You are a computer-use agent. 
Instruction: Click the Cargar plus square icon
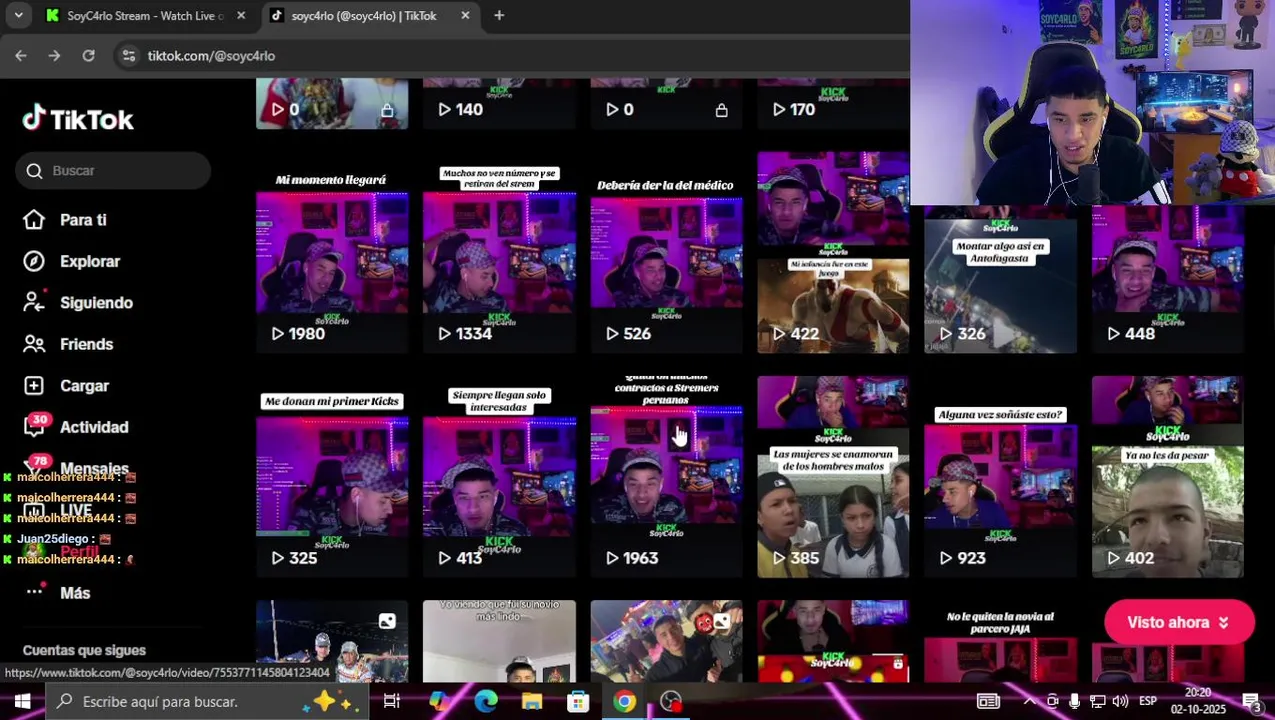click(x=34, y=386)
